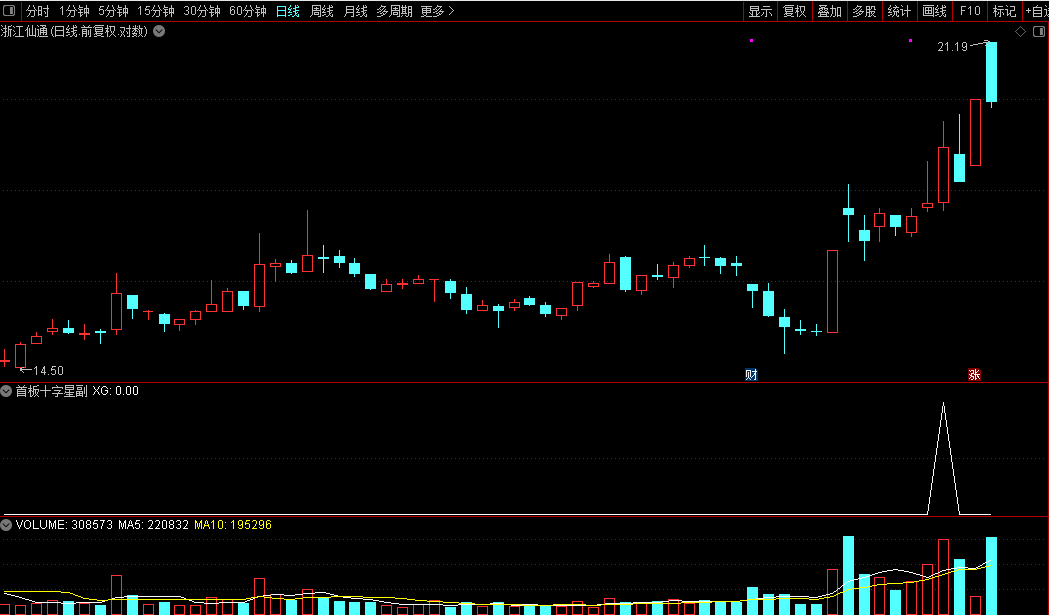Open the 多周期 multi-period view
The image size is (1049, 615).
click(x=394, y=11)
